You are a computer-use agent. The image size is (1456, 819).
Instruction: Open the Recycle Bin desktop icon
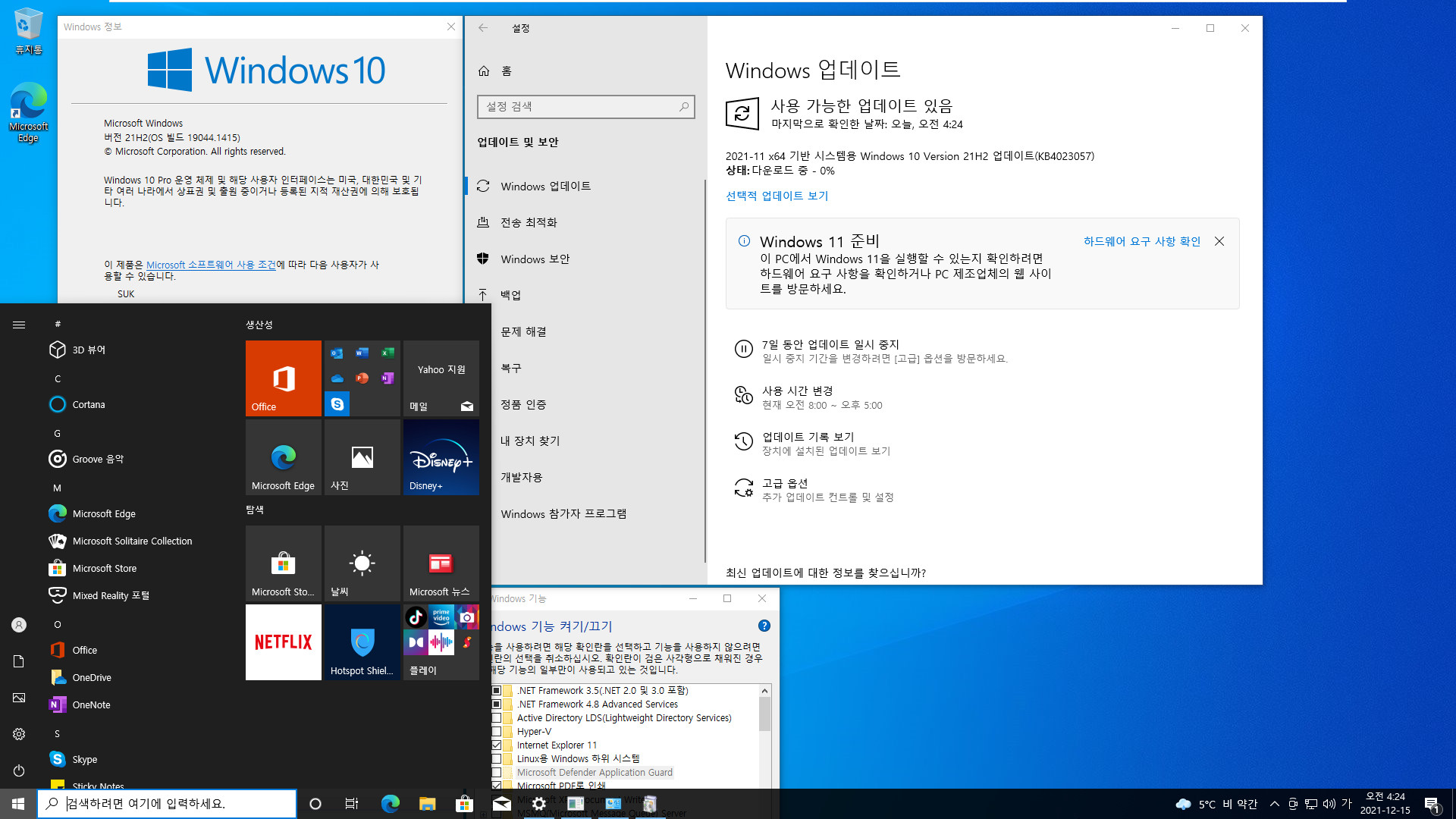(x=28, y=32)
